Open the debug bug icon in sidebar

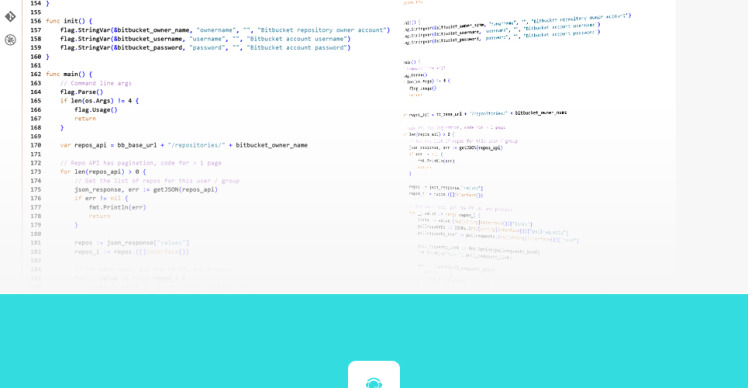[x=10, y=40]
